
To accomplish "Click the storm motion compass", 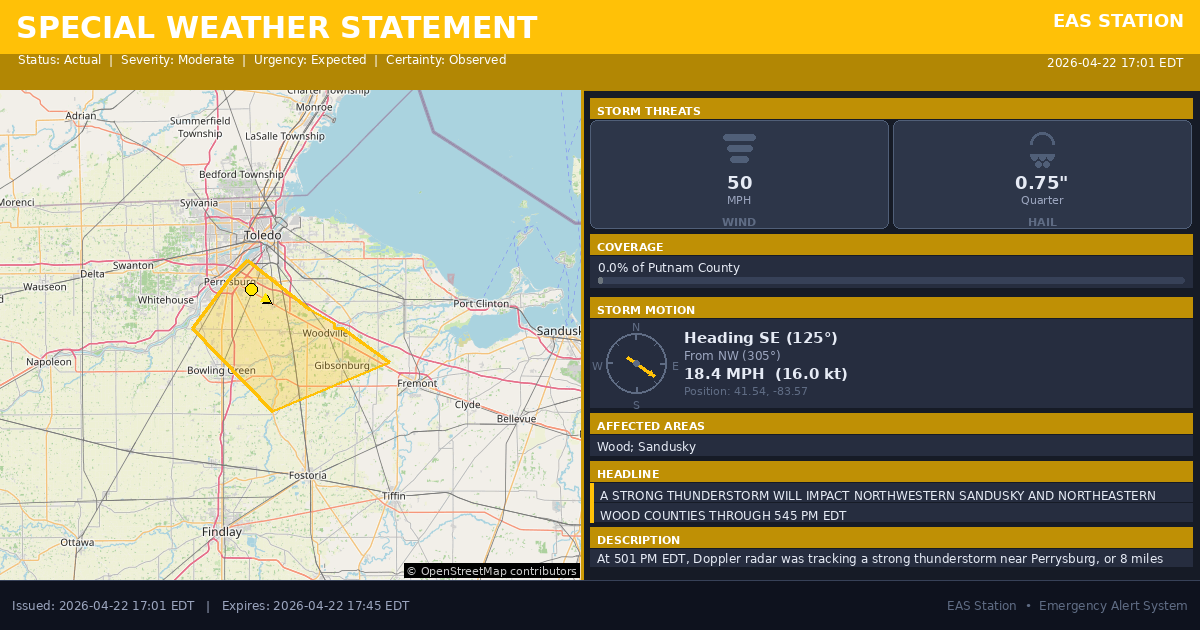I will [x=636, y=364].
